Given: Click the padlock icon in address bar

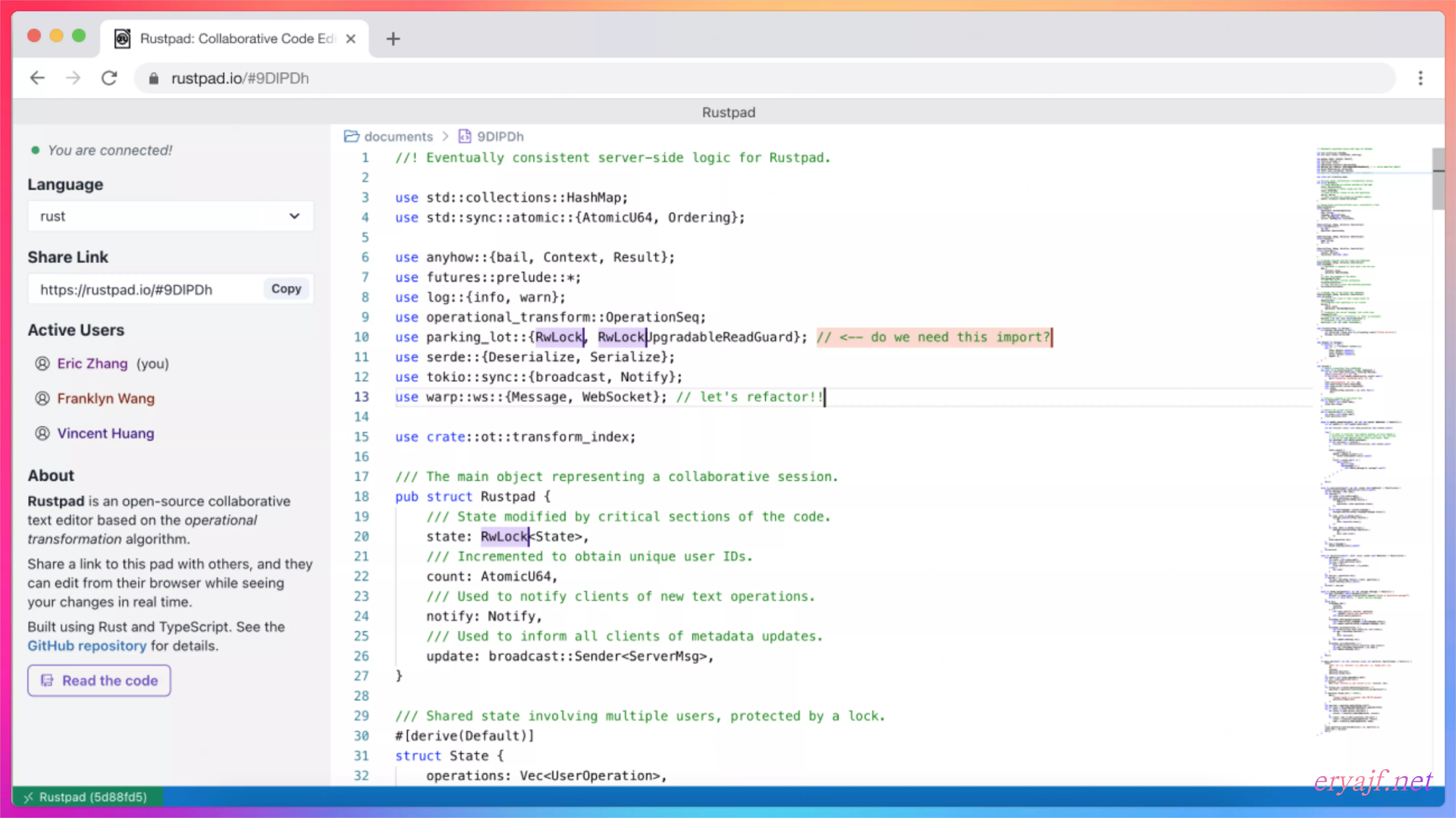Looking at the screenshot, I should [153, 79].
